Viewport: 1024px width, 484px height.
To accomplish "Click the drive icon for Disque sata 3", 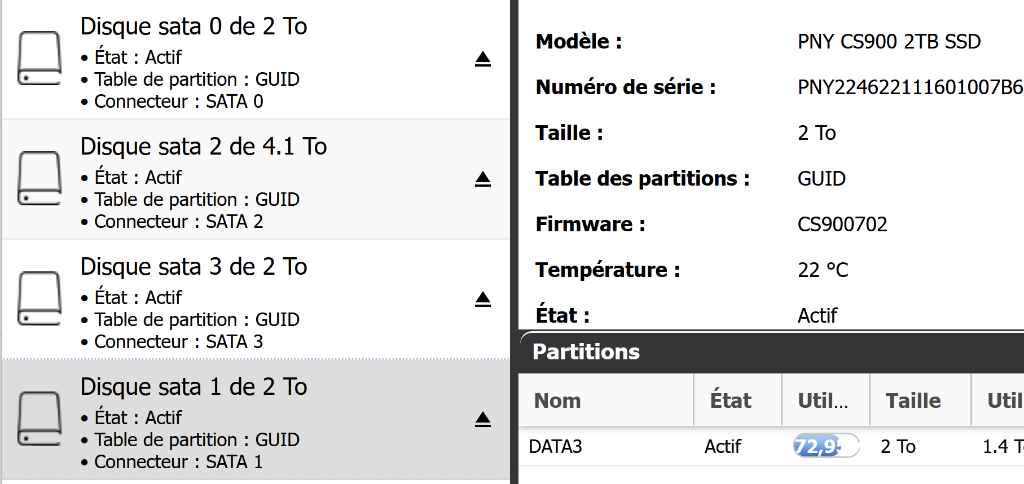I will 40,299.
